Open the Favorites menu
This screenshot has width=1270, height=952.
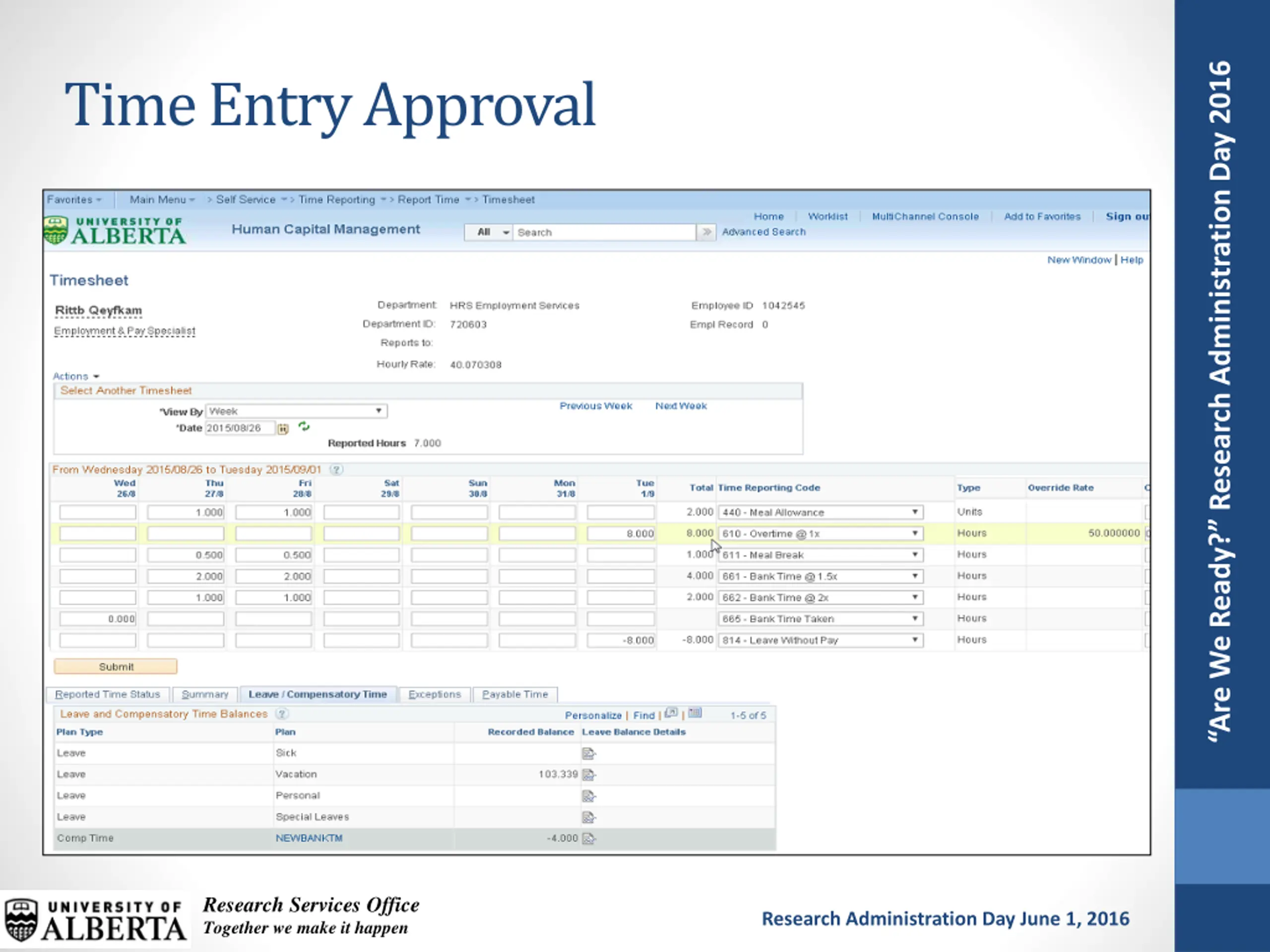pyautogui.click(x=74, y=200)
